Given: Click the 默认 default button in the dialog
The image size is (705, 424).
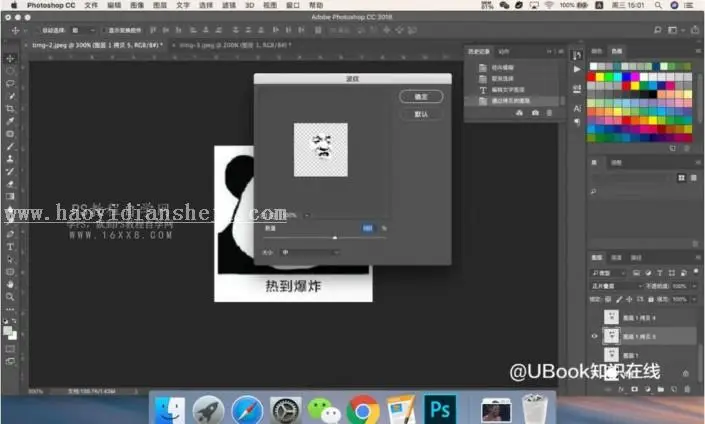Looking at the screenshot, I should pos(421,114).
